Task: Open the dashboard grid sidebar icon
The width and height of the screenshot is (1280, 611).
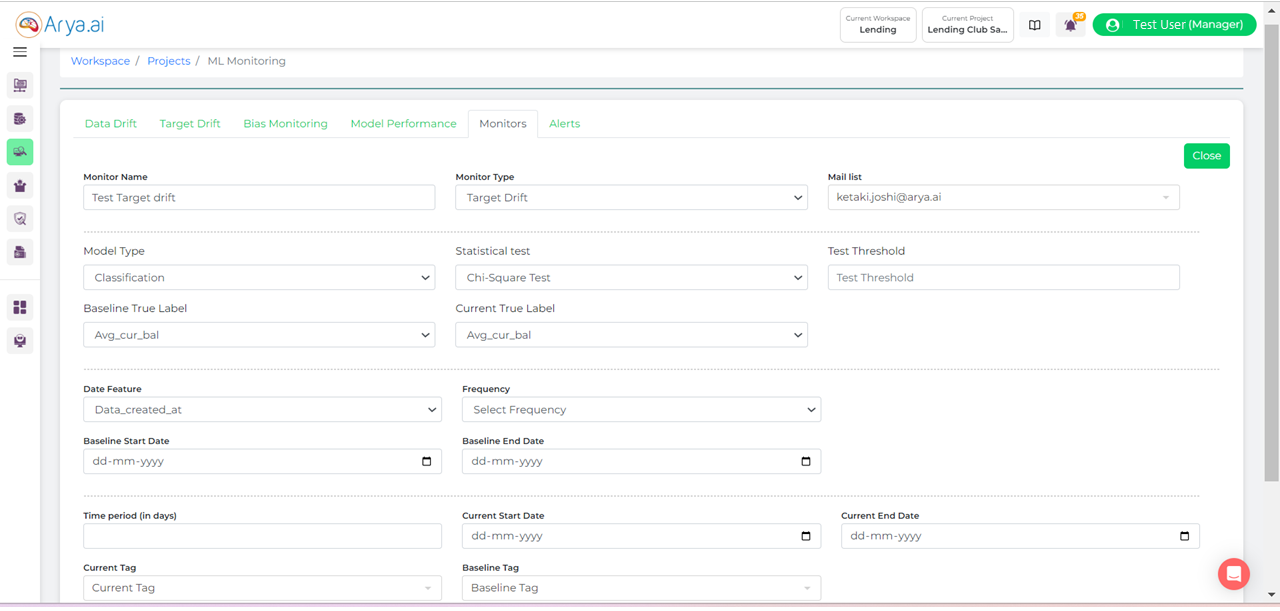Action: (x=20, y=307)
